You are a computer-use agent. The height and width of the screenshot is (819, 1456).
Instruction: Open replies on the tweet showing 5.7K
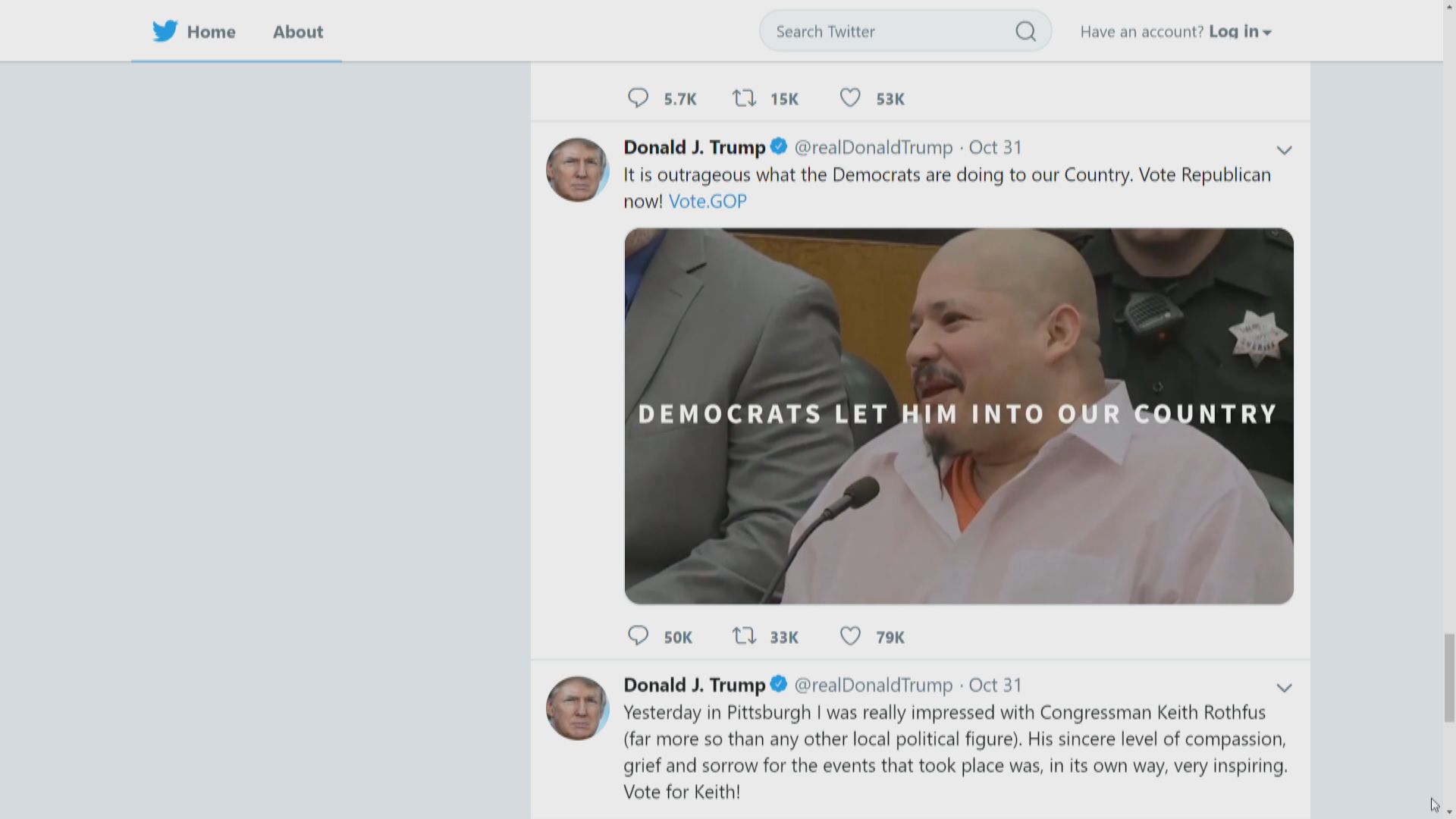[638, 98]
